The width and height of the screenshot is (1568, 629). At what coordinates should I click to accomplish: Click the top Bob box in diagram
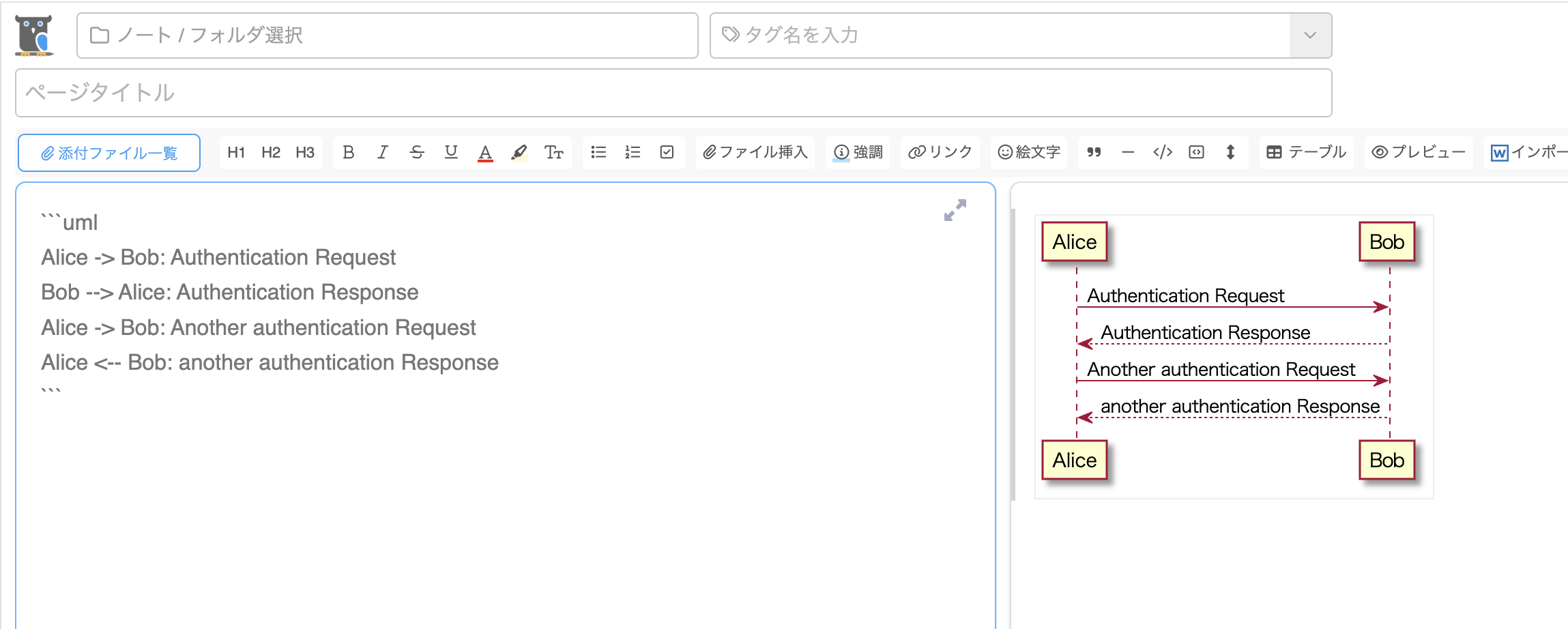[1386, 242]
